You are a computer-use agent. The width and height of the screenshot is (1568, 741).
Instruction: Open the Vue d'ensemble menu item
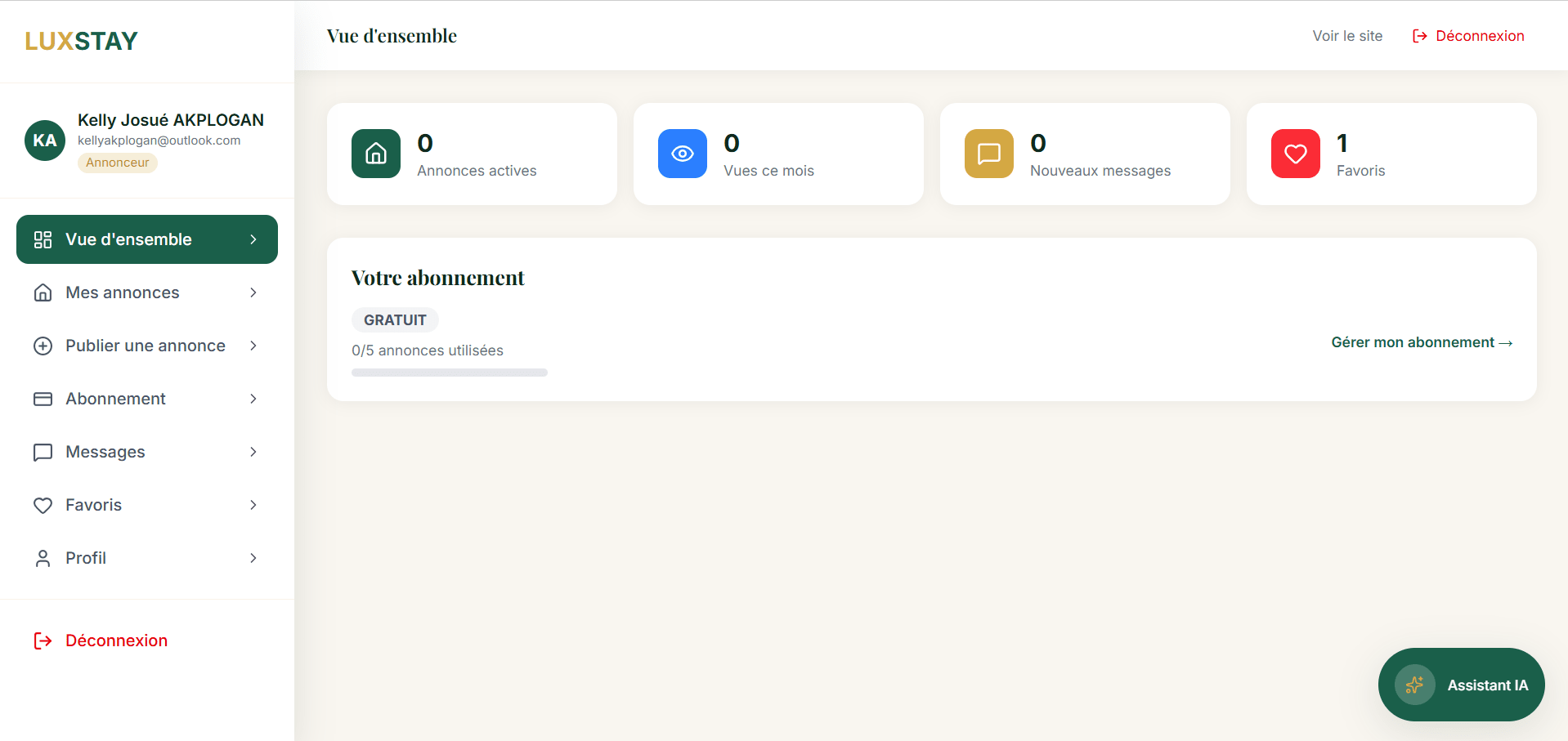[x=147, y=239]
